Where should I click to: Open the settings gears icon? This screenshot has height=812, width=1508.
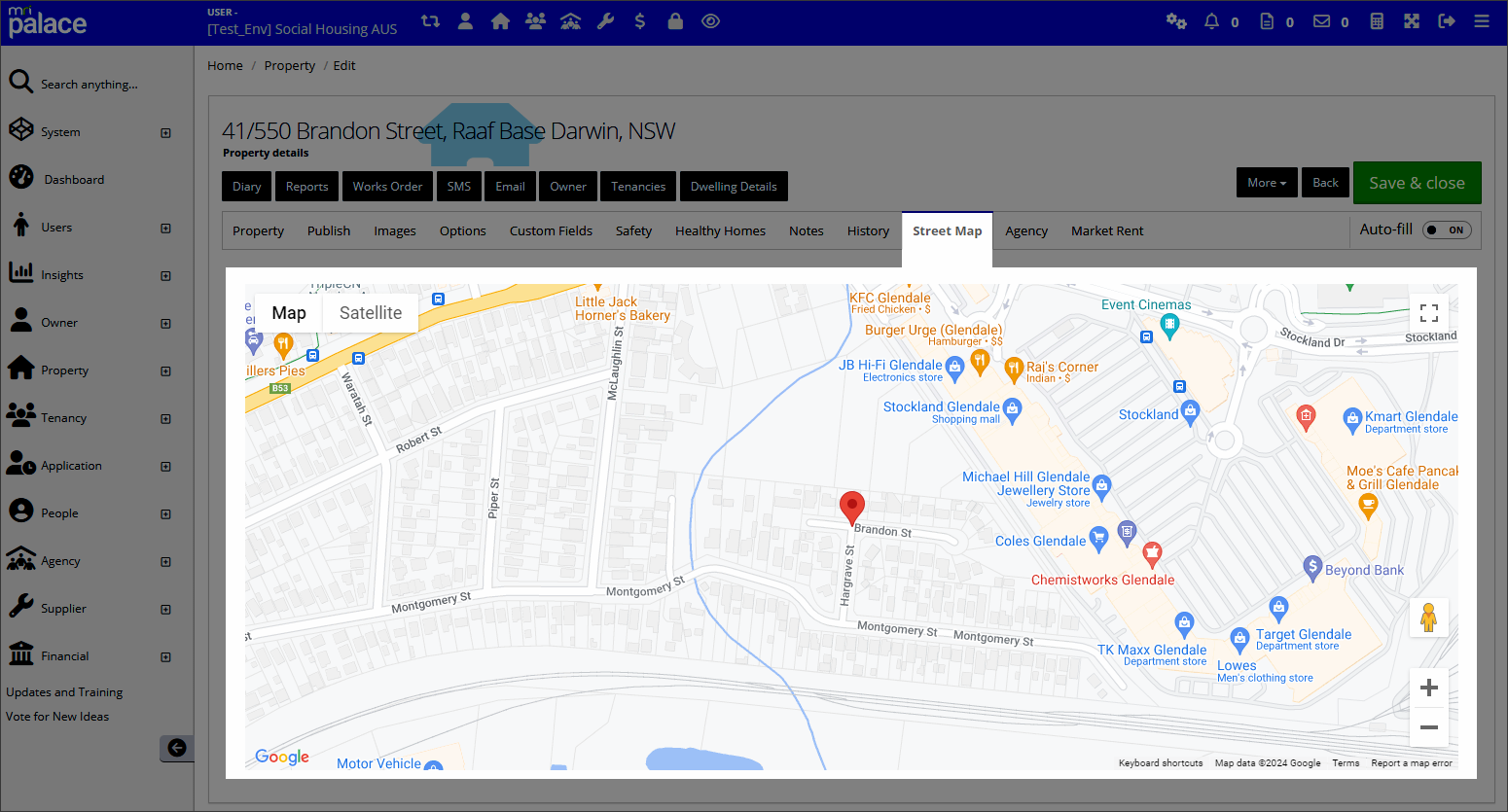(1176, 20)
